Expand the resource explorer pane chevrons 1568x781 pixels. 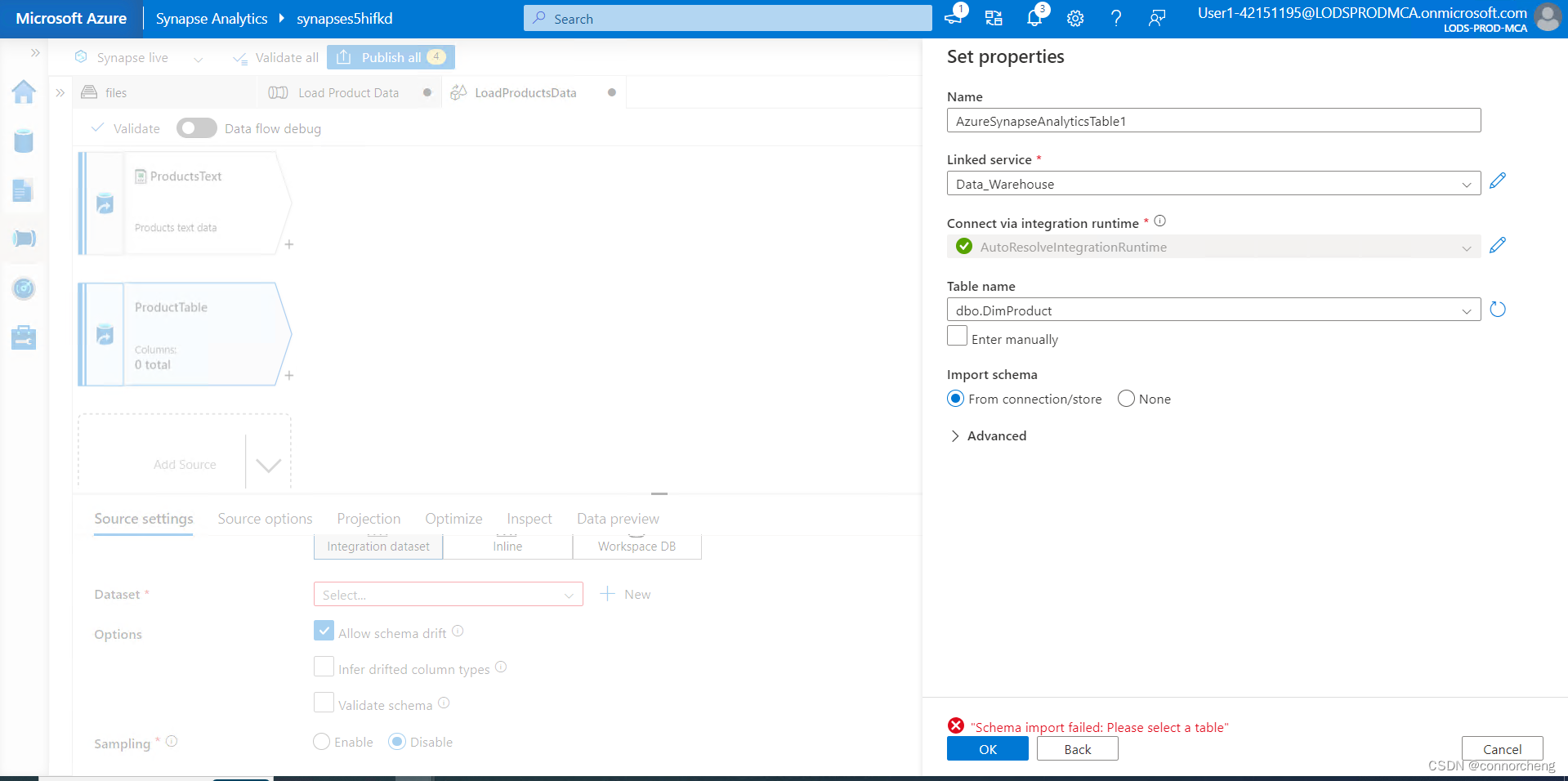[60, 92]
